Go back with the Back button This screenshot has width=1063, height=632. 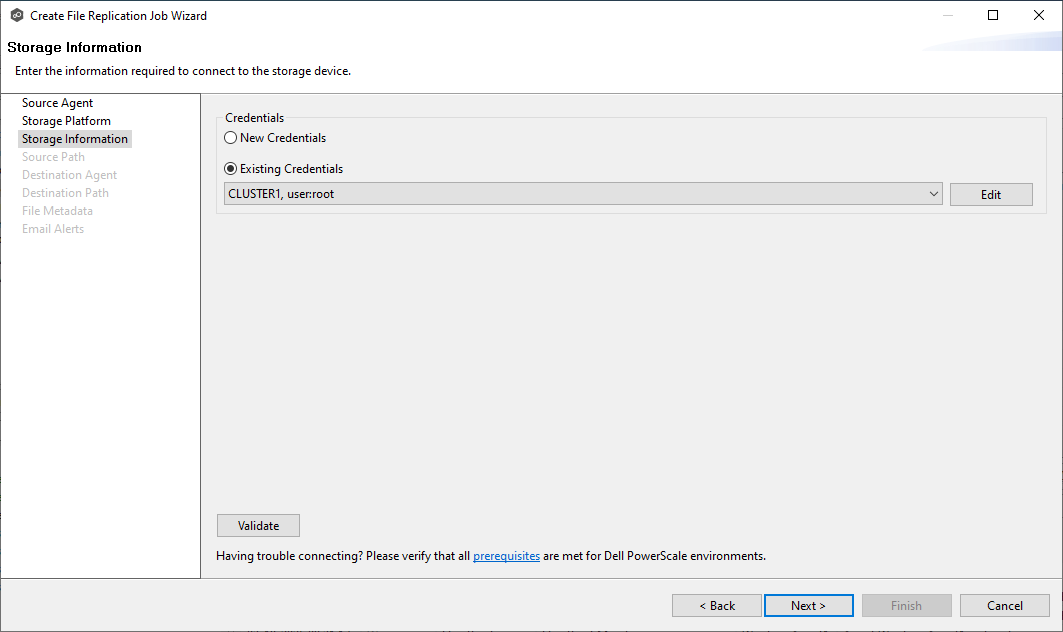[x=717, y=606]
